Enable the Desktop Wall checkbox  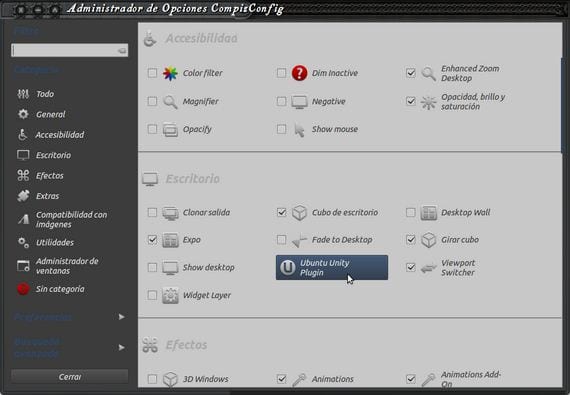(411, 212)
